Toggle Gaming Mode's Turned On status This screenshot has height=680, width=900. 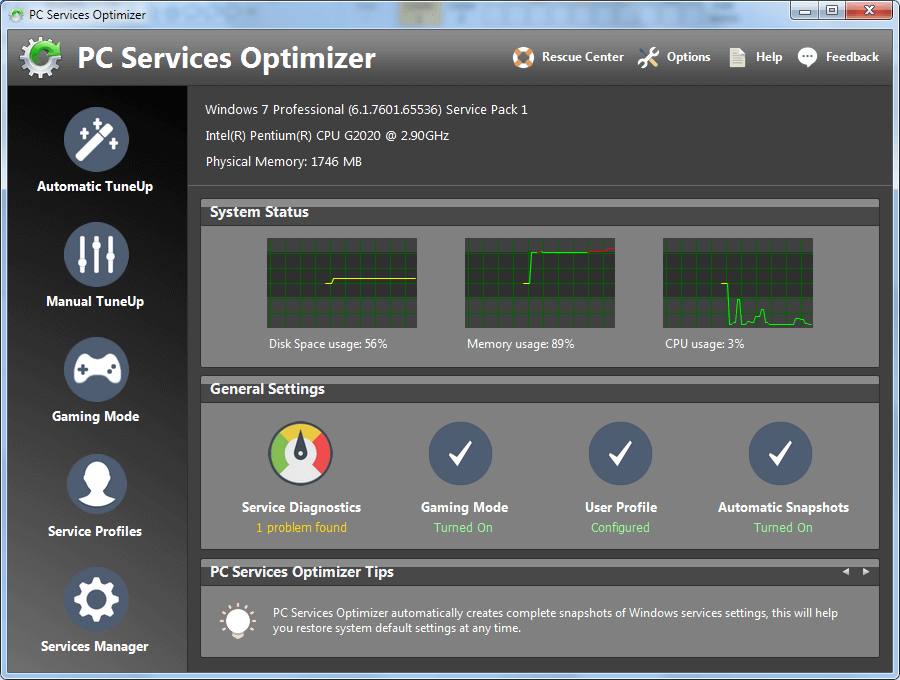coord(463,527)
